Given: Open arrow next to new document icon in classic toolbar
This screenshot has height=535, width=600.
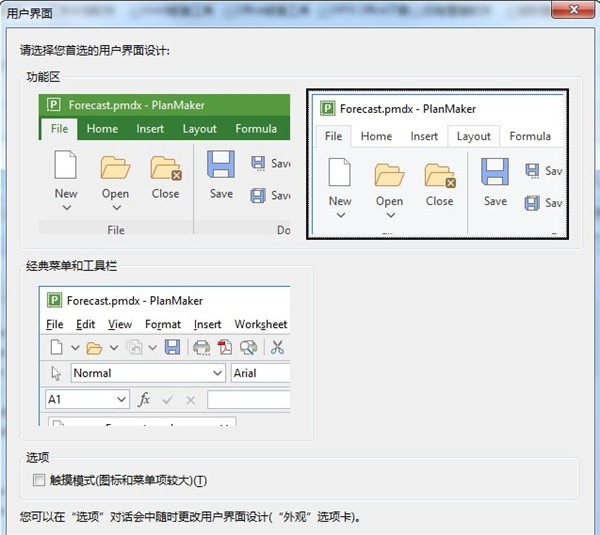Looking at the screenshot, I should pos(75,347).
